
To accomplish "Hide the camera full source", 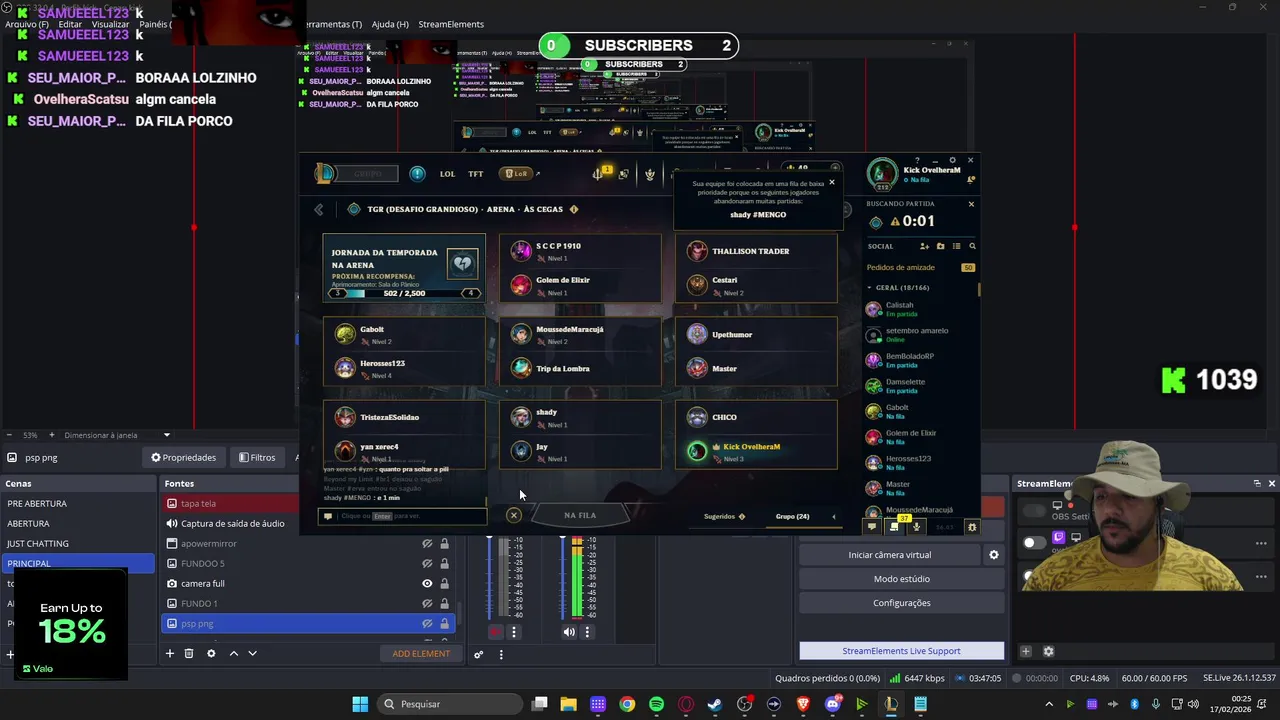I will [x=427, y=583].
